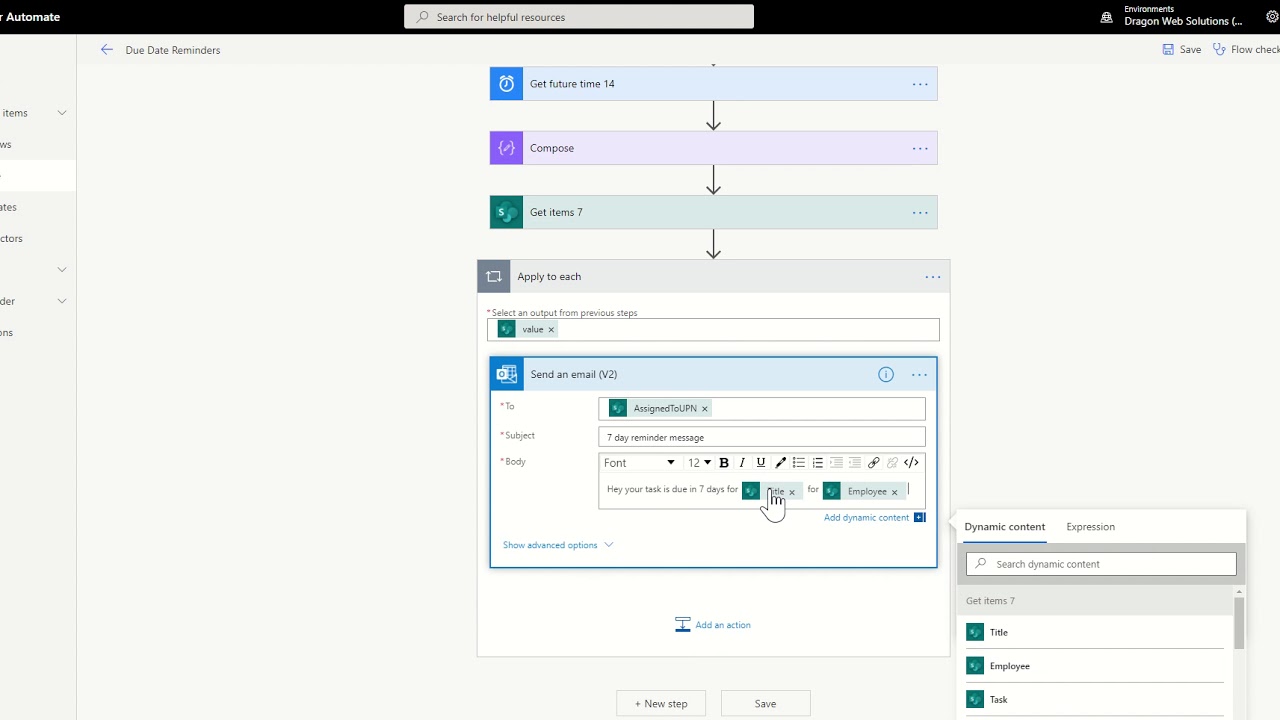This screenshot has width=1280, height=720.
Task: Insert a hyperlink in the email body
Action: [873, 462]
